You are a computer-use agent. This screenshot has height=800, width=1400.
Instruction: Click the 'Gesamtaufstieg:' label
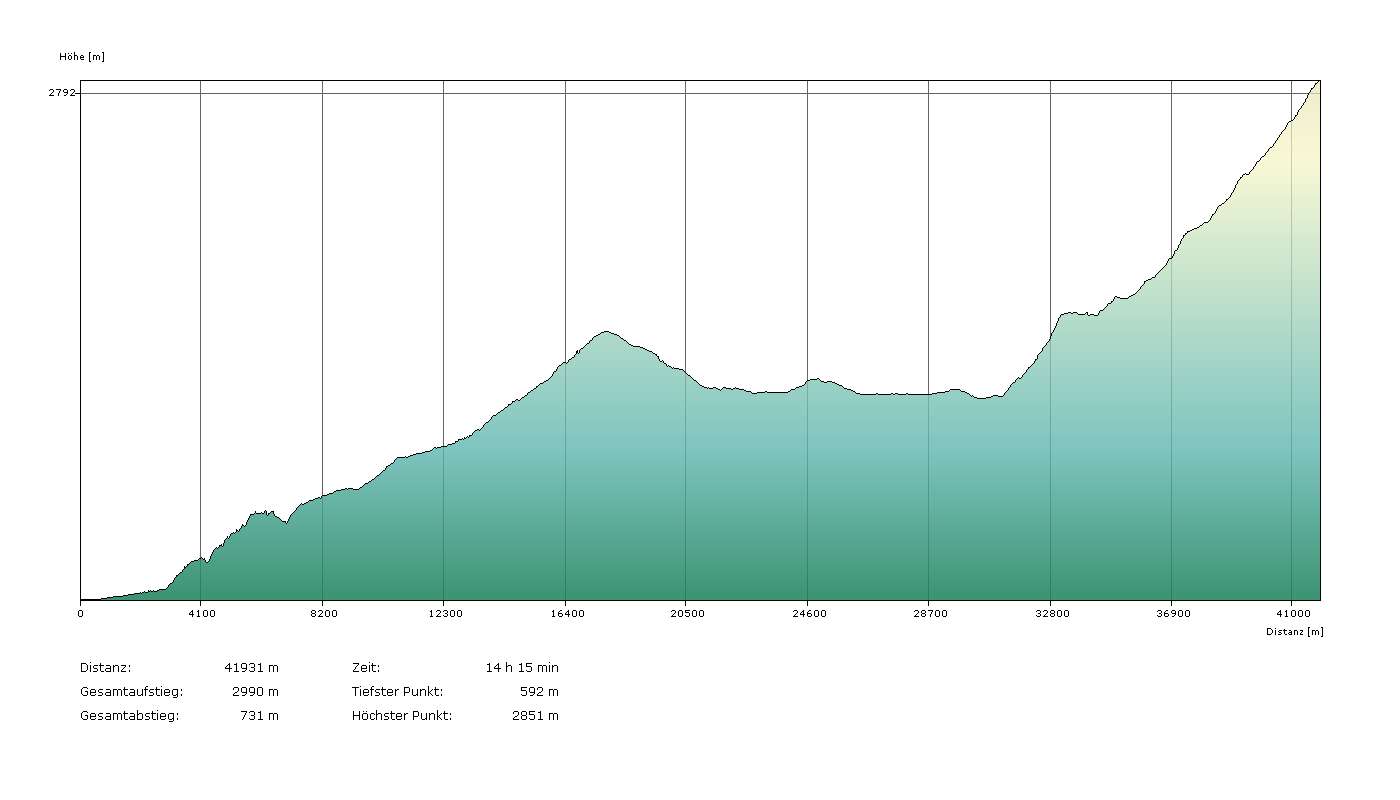point(131,692)
